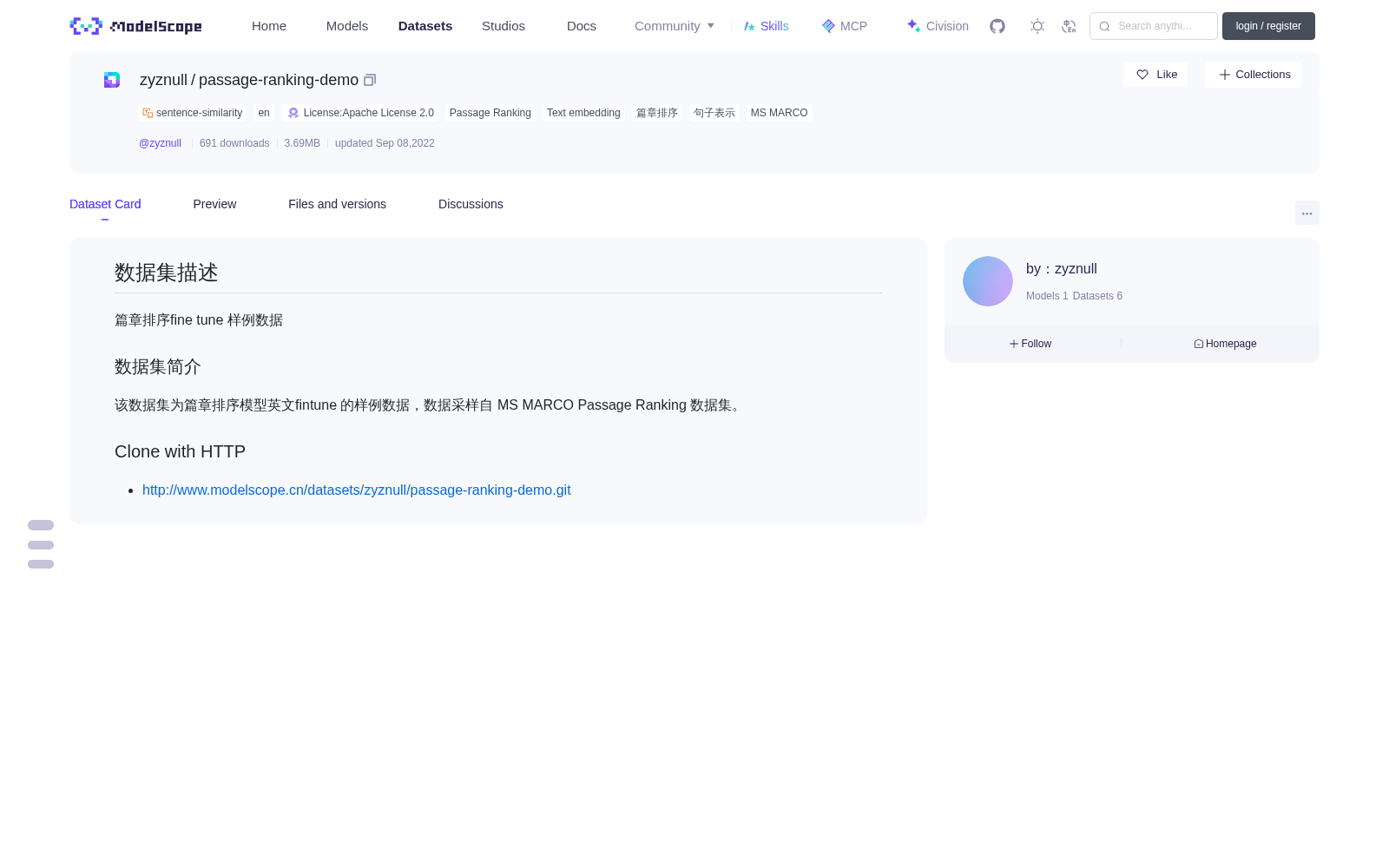The height and width of the screenshot is (868, 1389).
Task: Open the floating side menu handle
Action: point(41,544)
